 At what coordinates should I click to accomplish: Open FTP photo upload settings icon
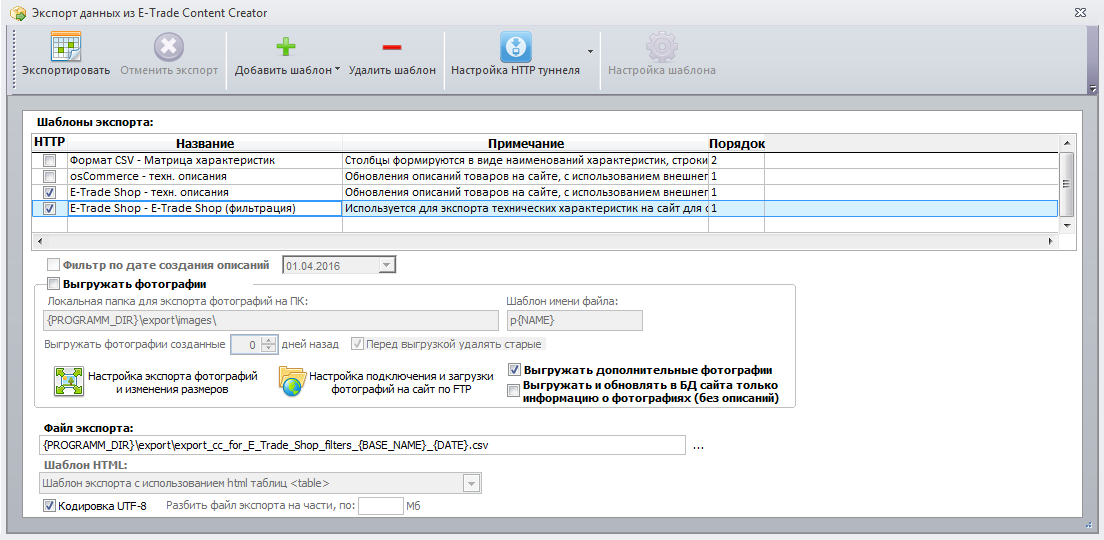click(291, 382)
